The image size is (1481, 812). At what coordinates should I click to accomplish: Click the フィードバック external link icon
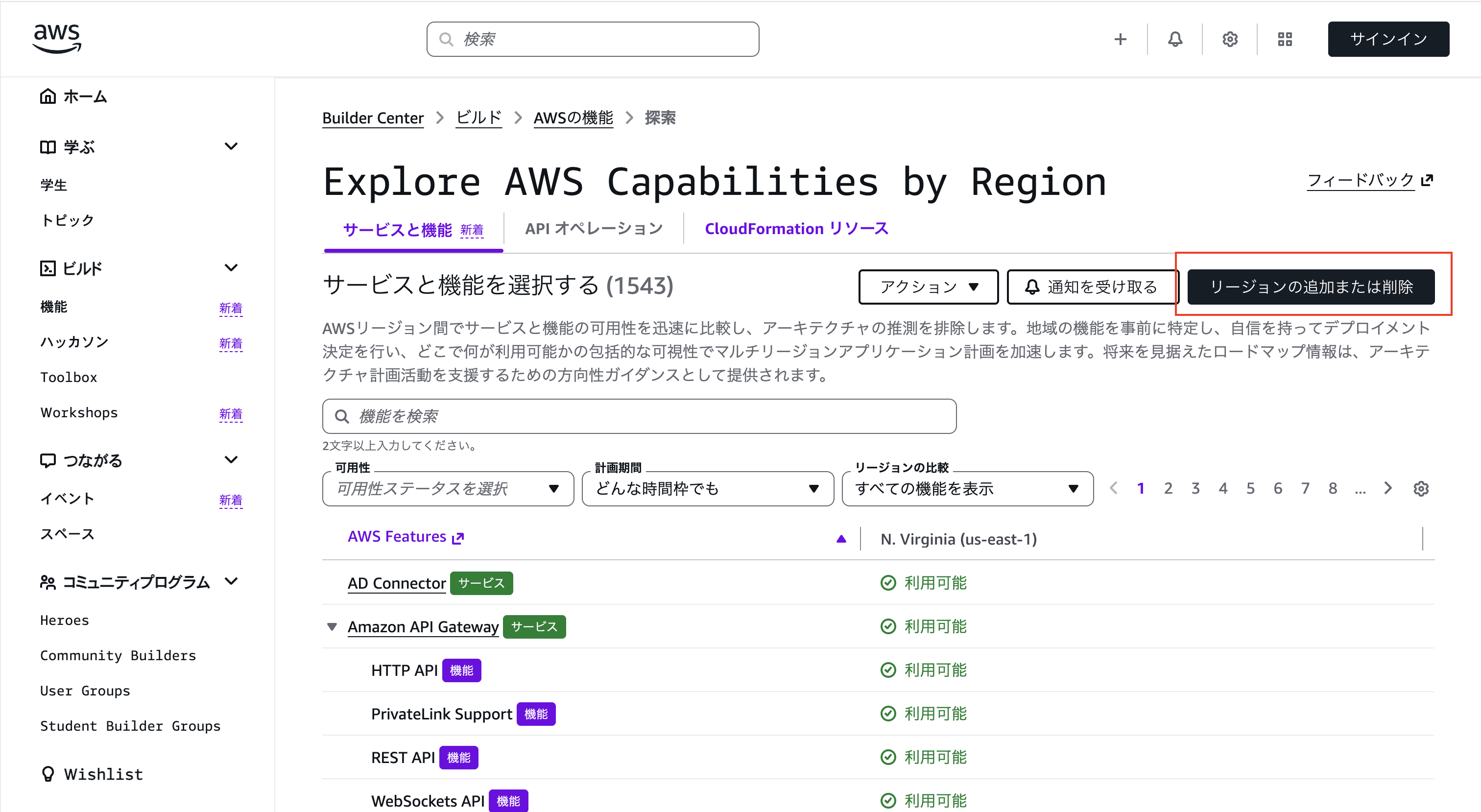[1427, 181]
